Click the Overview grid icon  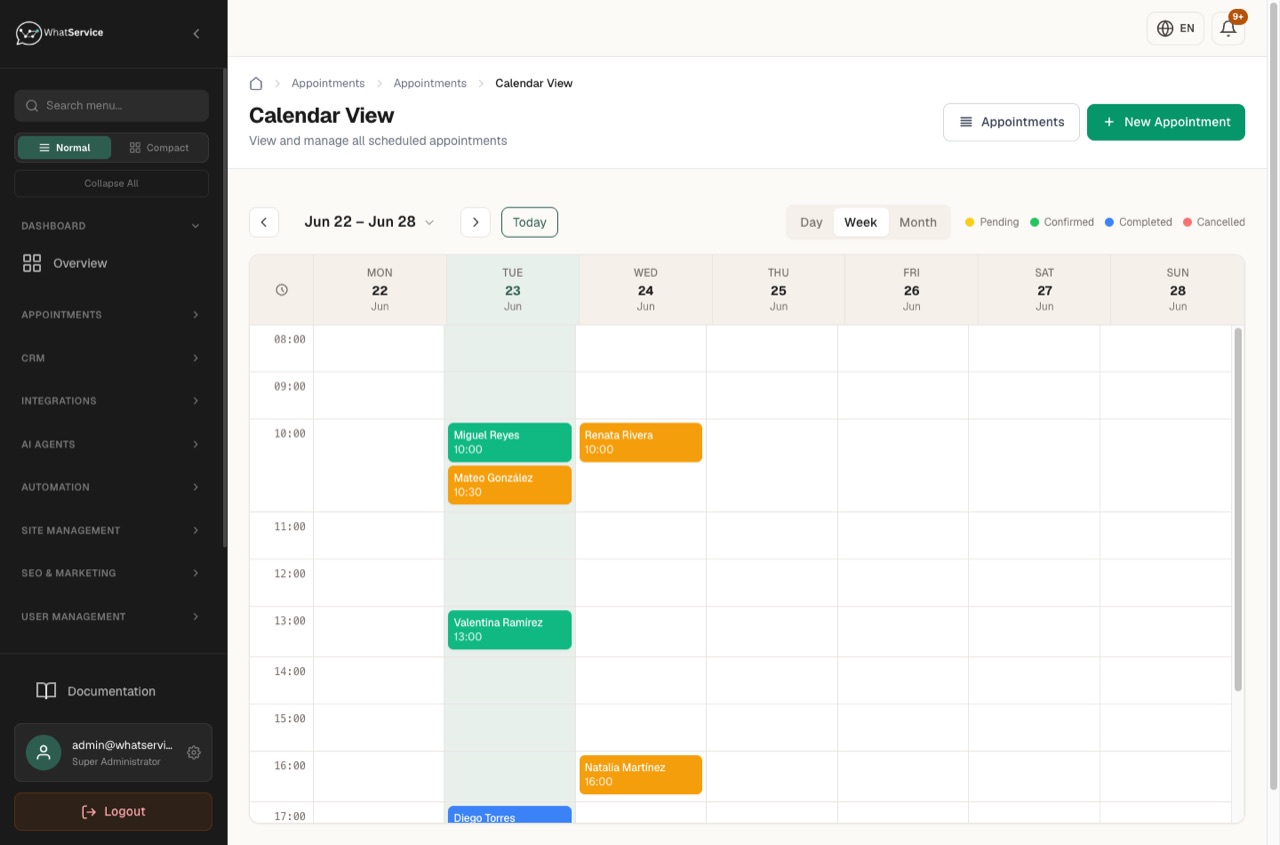tap(32, 263)
